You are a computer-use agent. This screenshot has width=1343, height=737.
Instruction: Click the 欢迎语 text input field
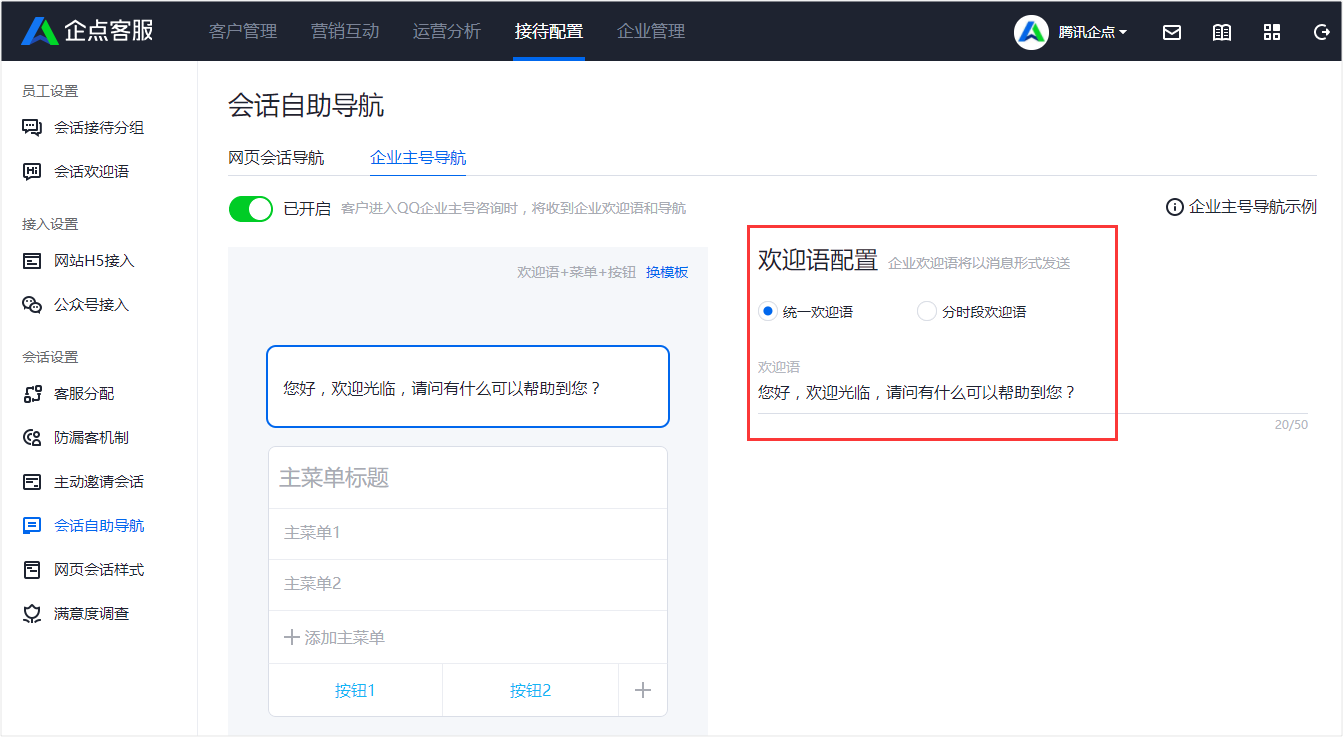[1033, 392]
